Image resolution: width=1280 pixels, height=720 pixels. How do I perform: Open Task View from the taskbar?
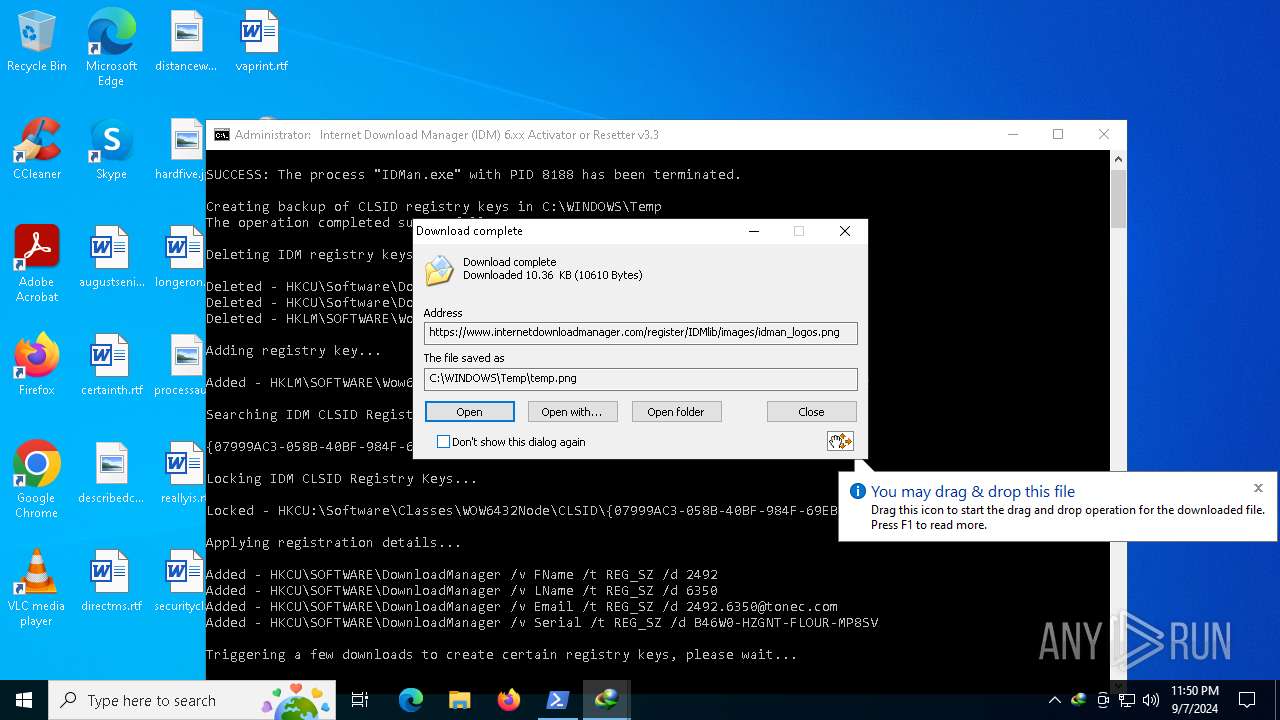coord(360,700)
